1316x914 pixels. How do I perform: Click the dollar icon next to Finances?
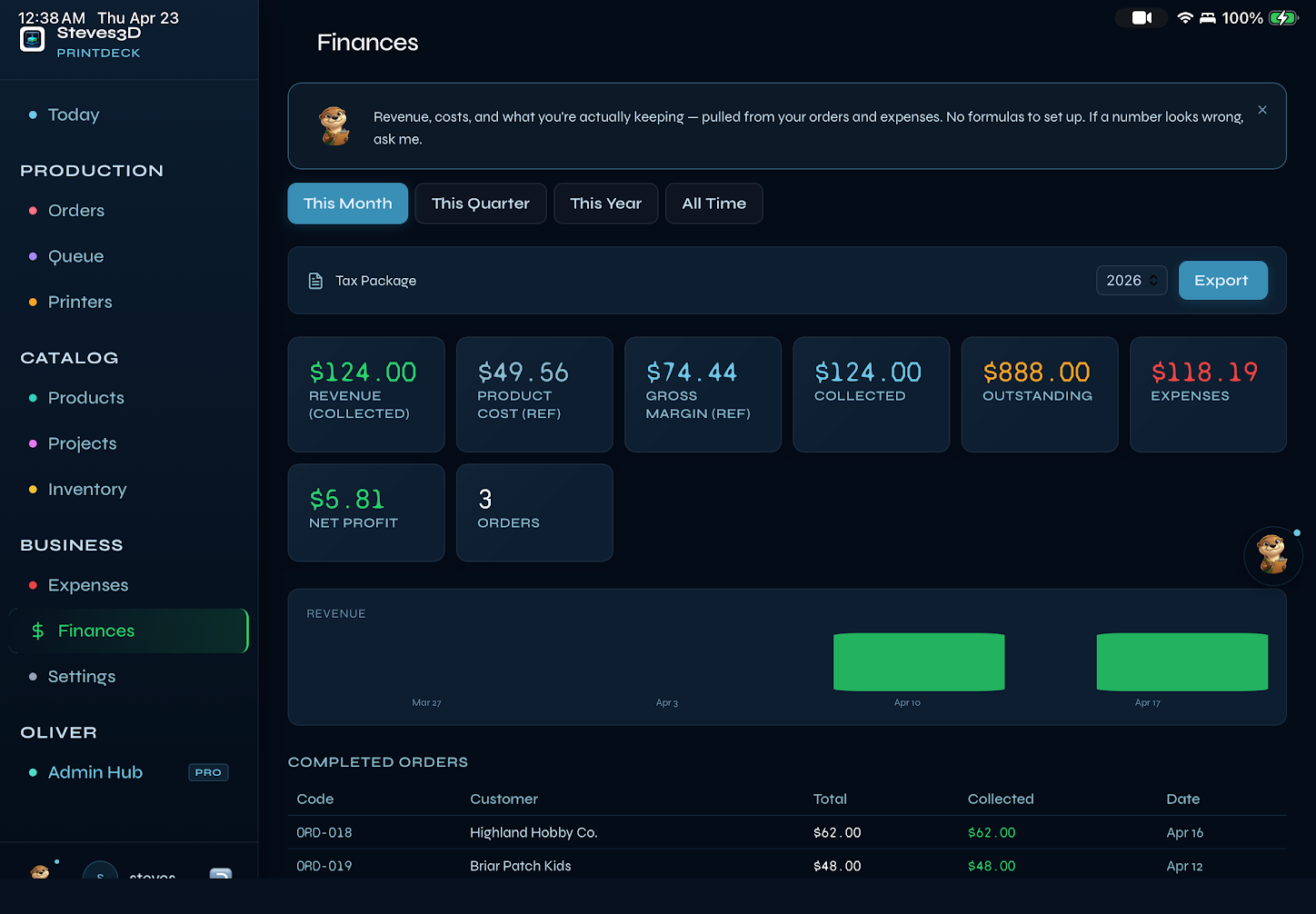point(37,630)
